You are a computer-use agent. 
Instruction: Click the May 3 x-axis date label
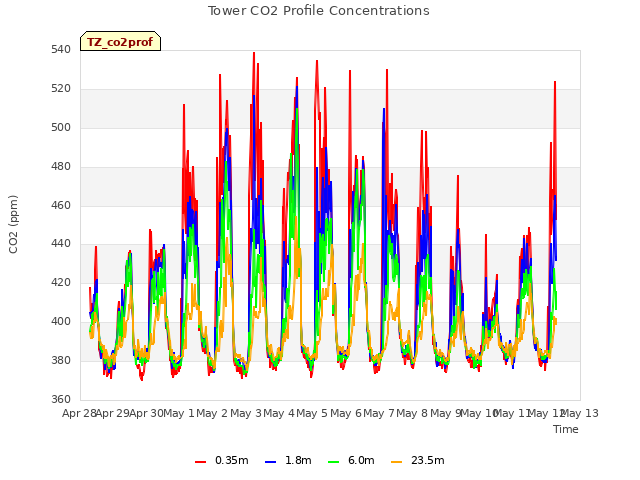pyautogui.click(x=246, y=413)
